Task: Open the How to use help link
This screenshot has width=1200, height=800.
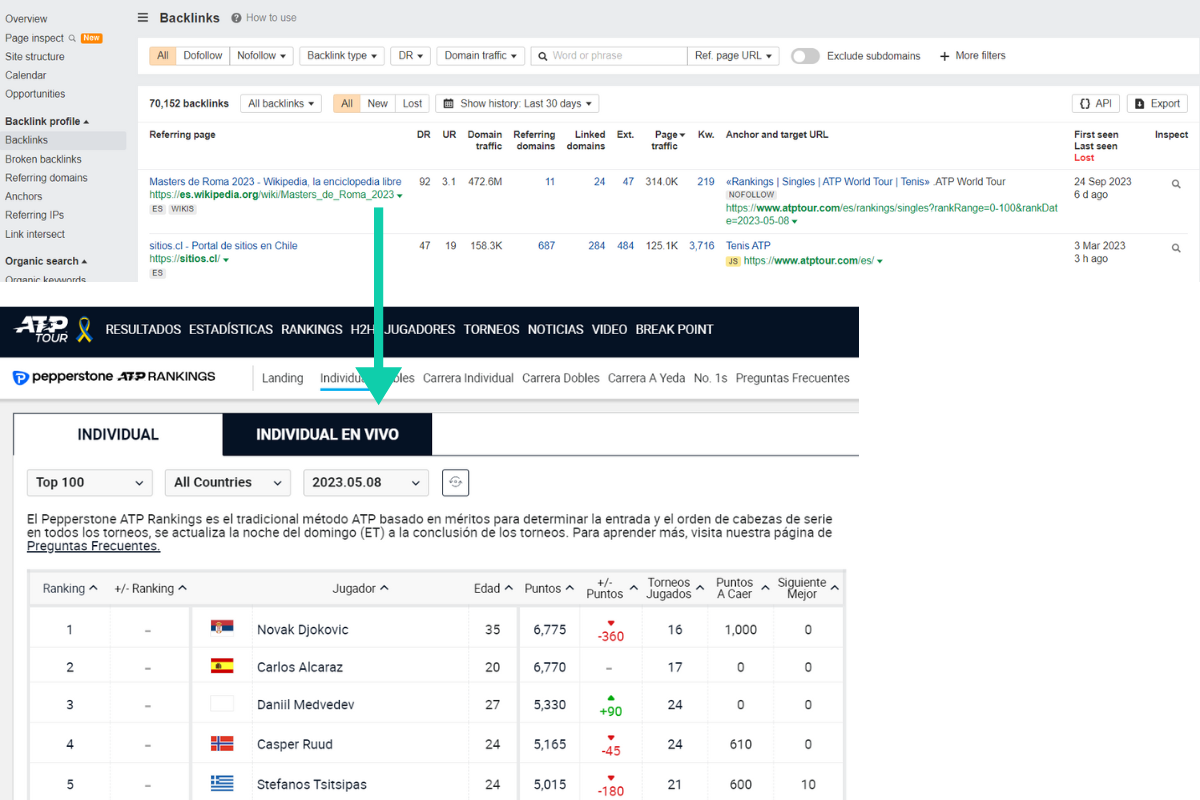Action: click(264, 18)
